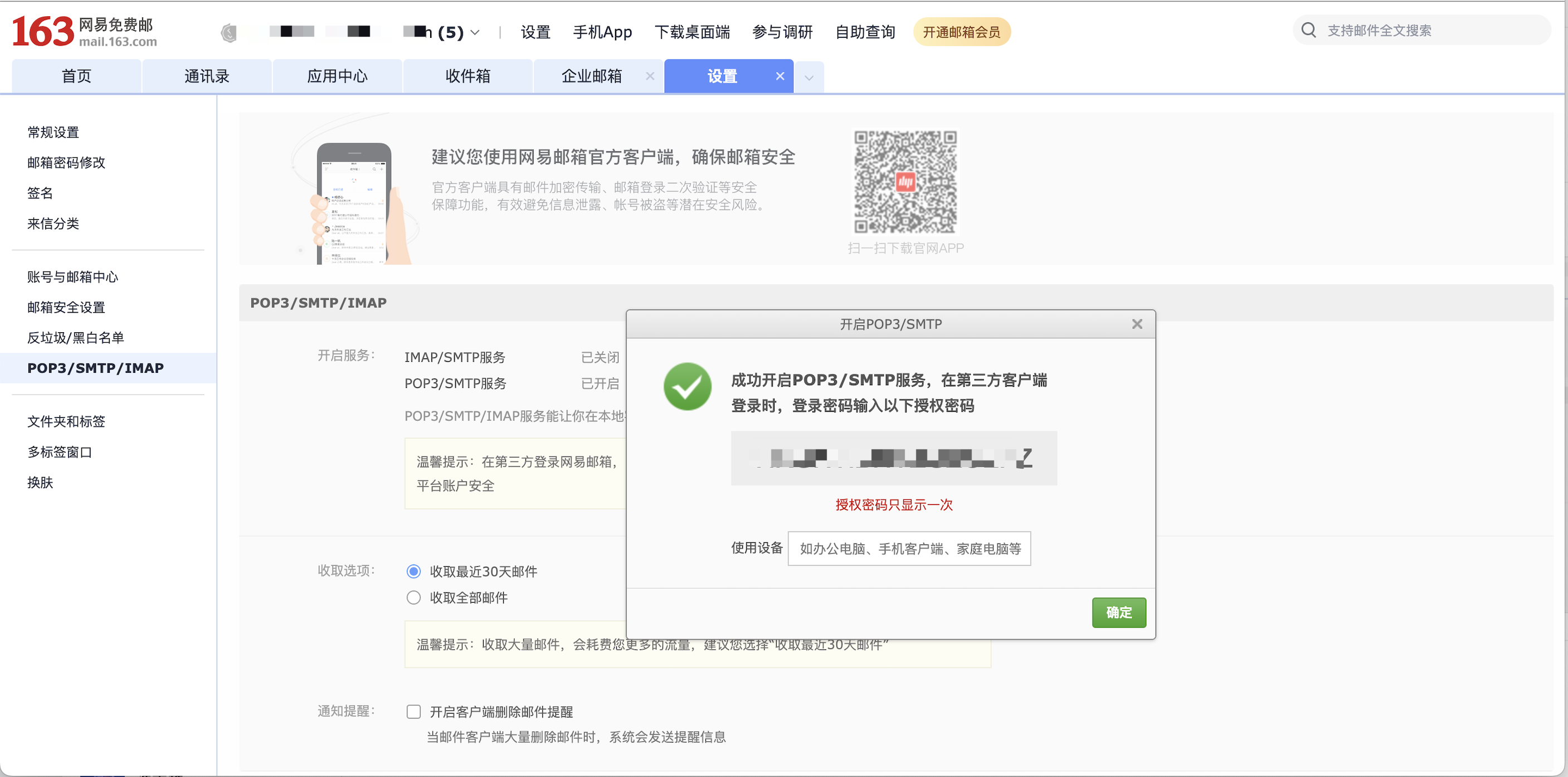This screenshot has height=777, width=1568.
Task: Switch to the 首页 tab
Action: pos(77,76)
